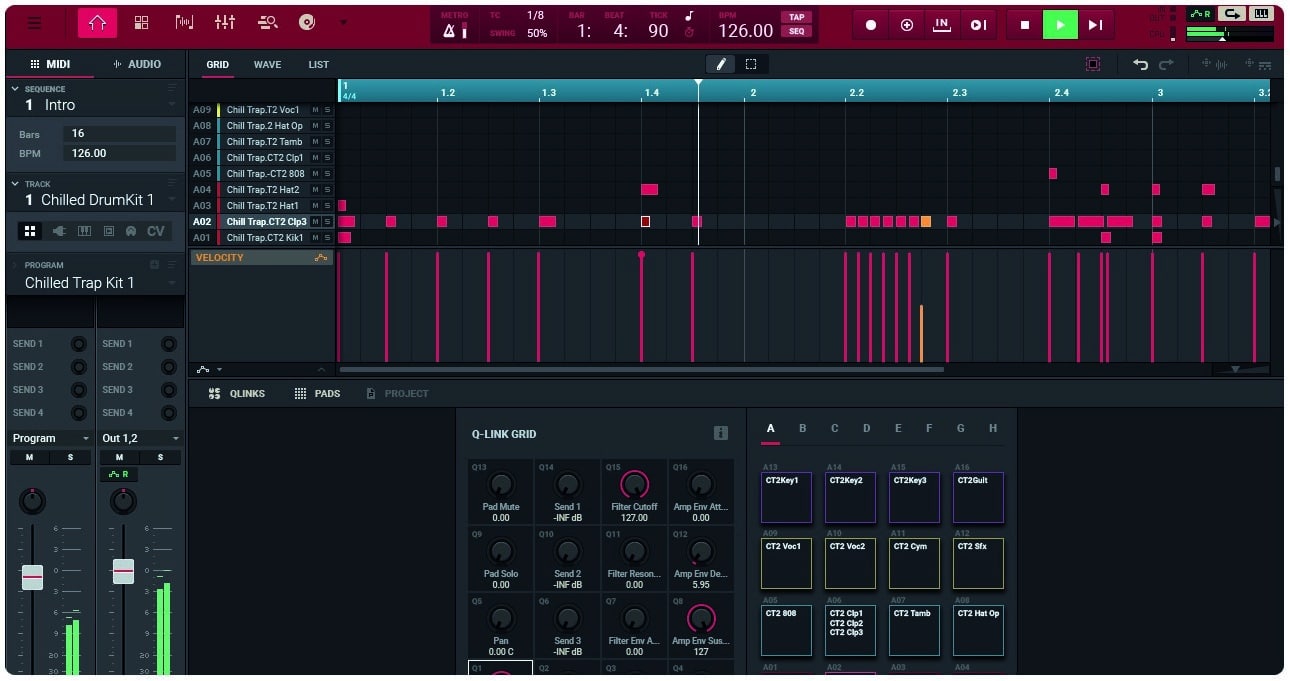Enable the Overdub button

(x=906, y=25)
